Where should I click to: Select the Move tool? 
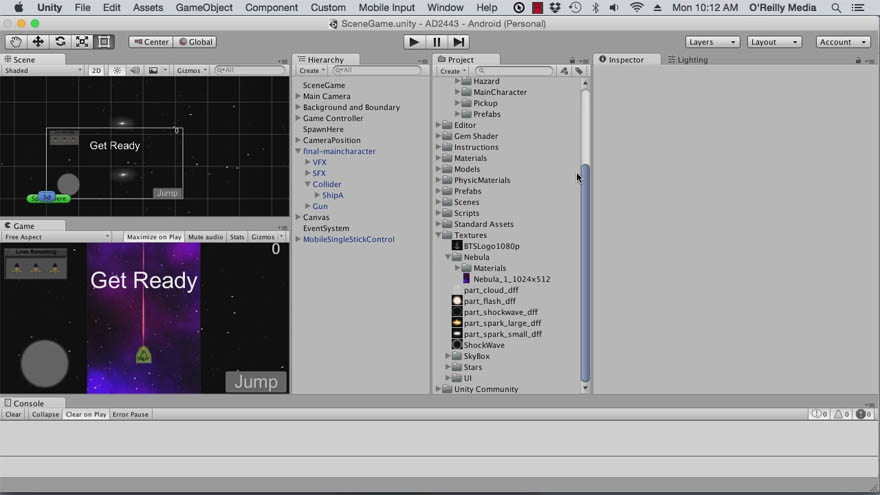[x=38, y=42]
